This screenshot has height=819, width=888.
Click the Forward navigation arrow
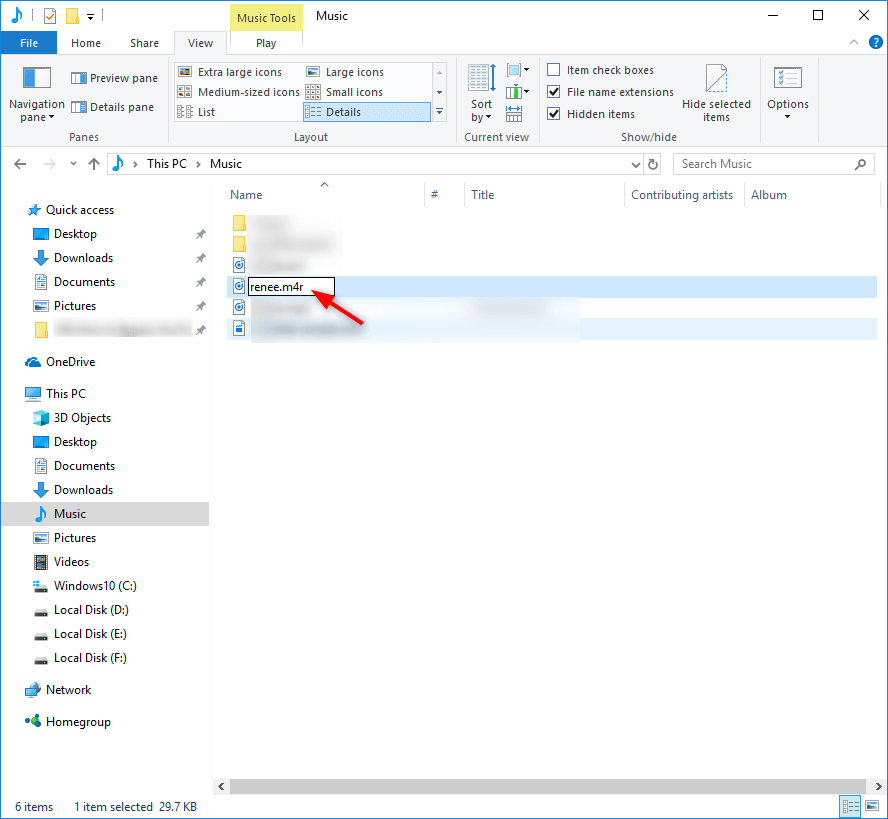[x=50, y=164]
